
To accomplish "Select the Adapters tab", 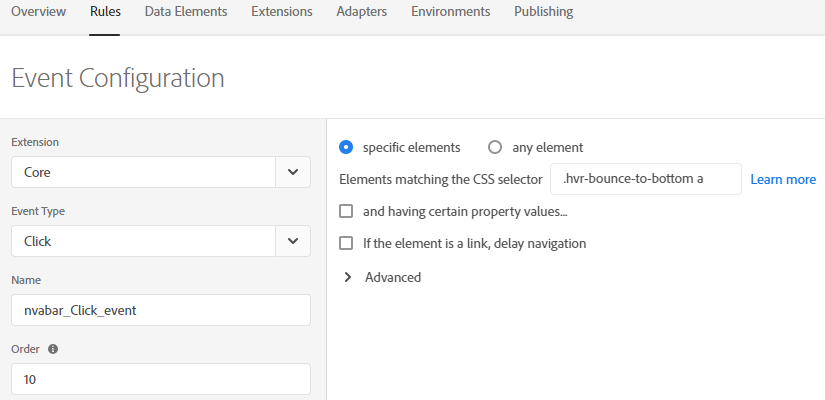I will [361, 12].
